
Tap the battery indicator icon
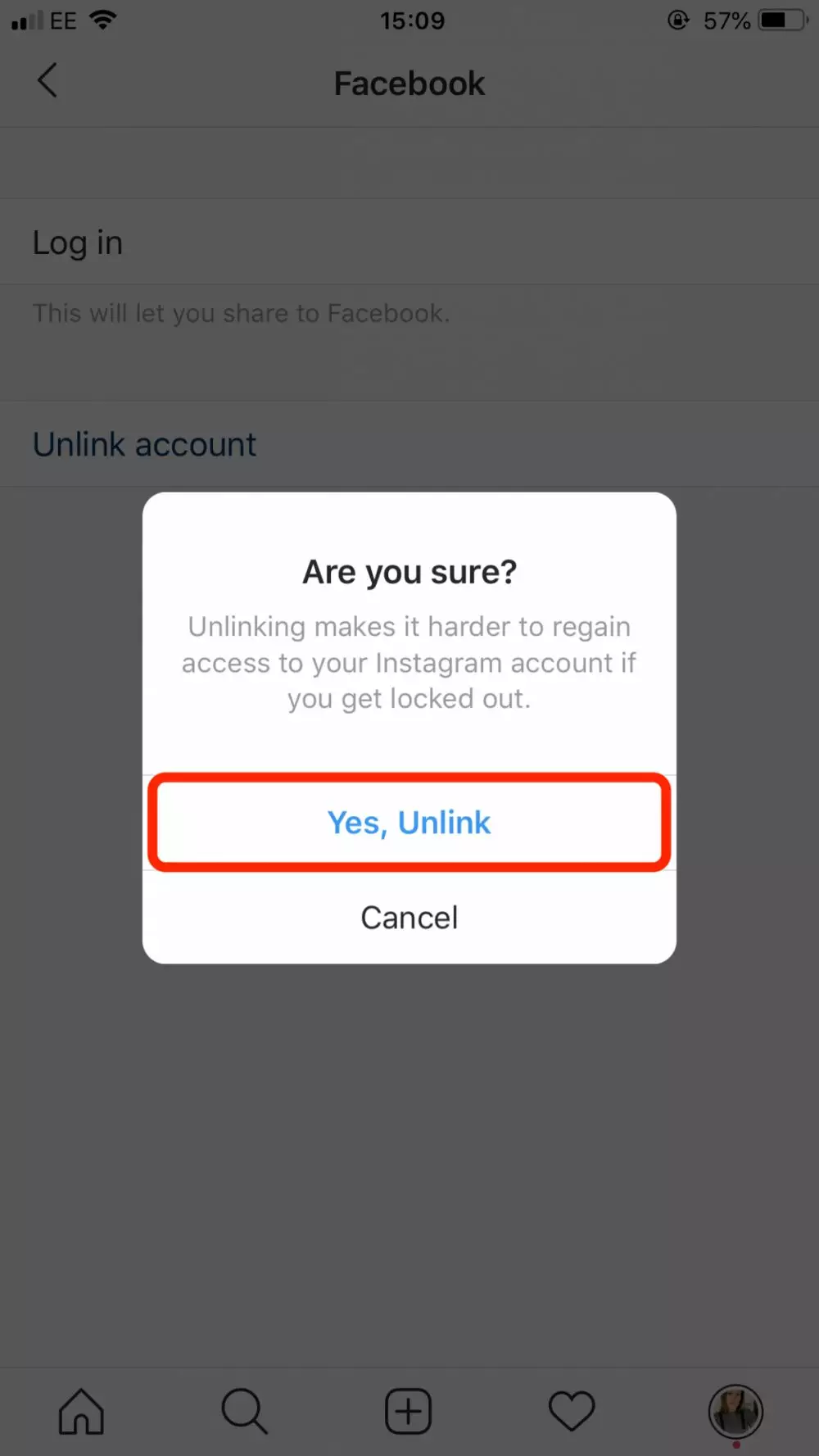point(783,20)
